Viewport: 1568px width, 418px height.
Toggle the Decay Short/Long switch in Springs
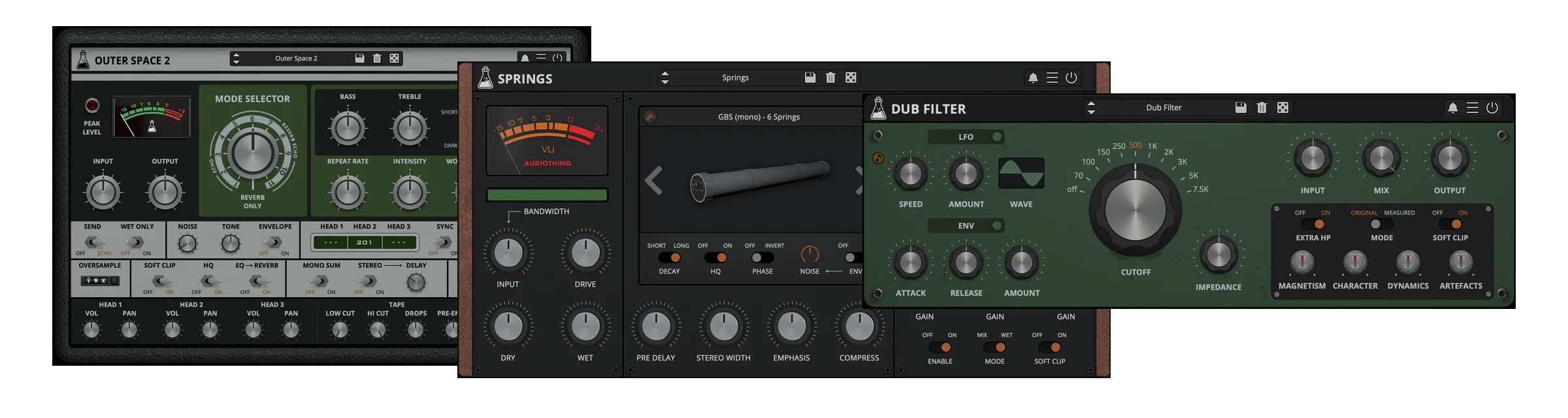[x=669, y=257]
